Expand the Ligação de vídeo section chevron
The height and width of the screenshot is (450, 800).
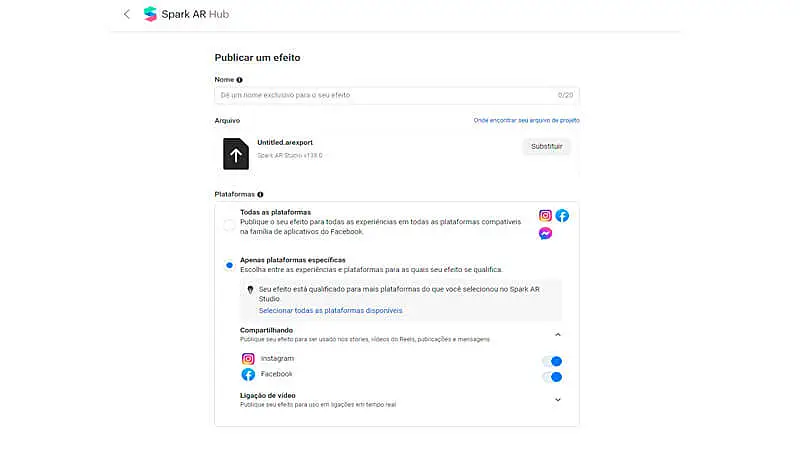tap(558, 400)
